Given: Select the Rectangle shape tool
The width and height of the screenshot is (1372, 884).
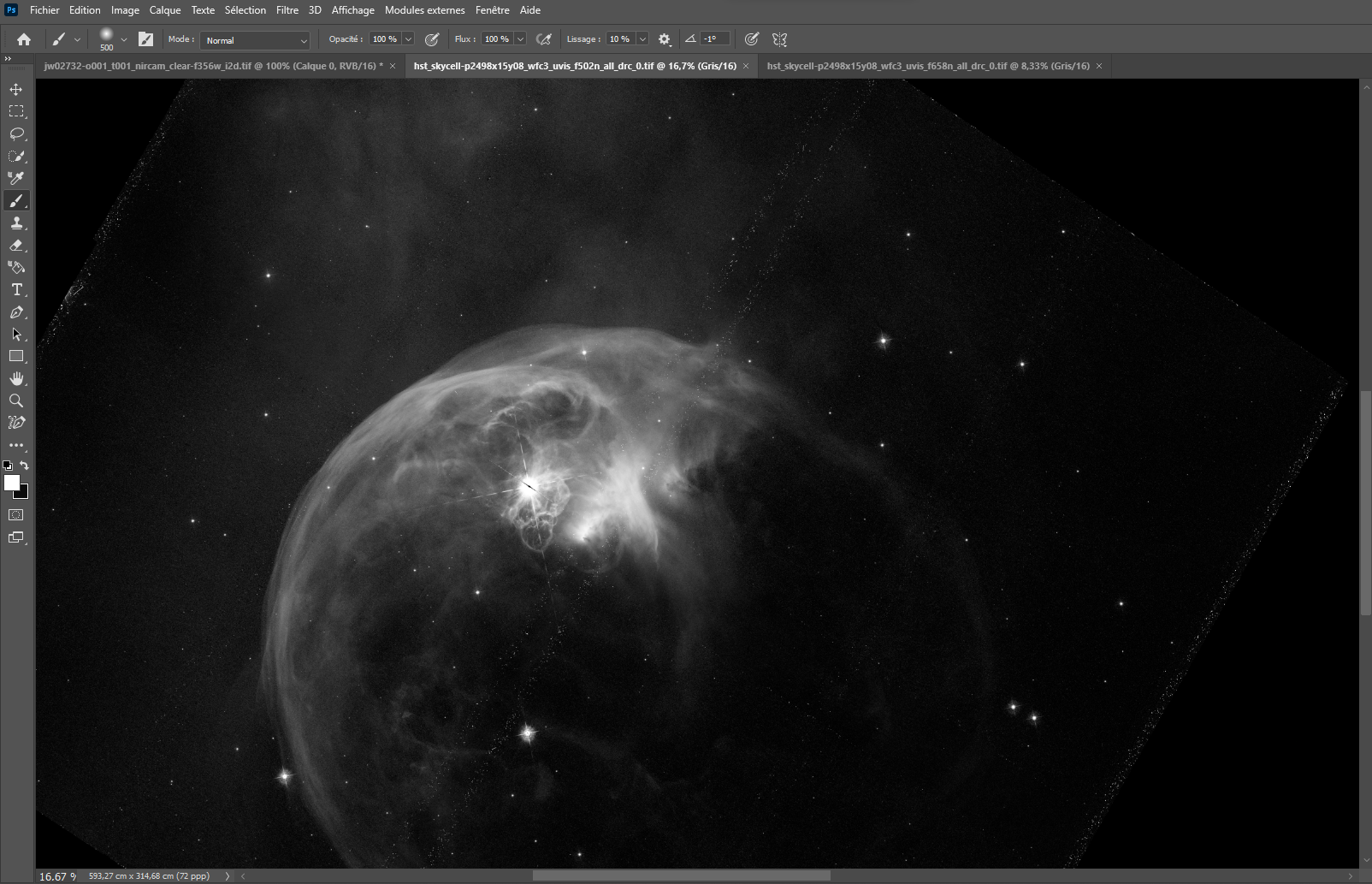Looking at the screenshot, I should point(16,356).
